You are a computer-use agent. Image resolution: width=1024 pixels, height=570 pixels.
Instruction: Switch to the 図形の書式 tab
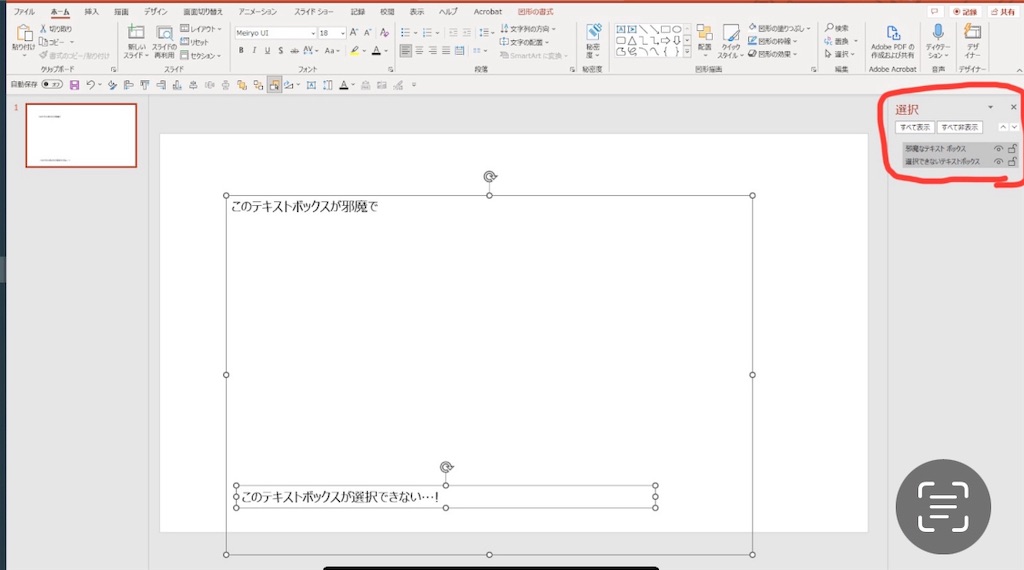[x=536, y=12]
